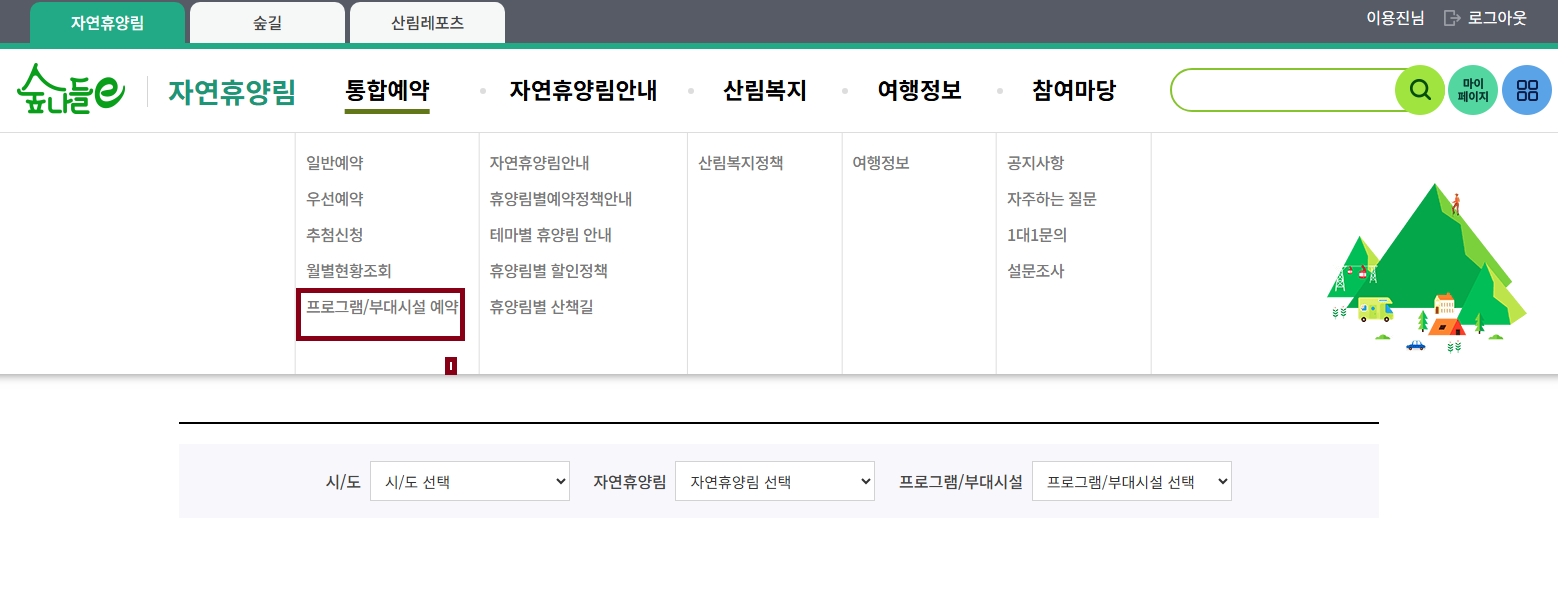
Task: Open the 자연휴양림 선택 dropdown
Action: [775, 481]
